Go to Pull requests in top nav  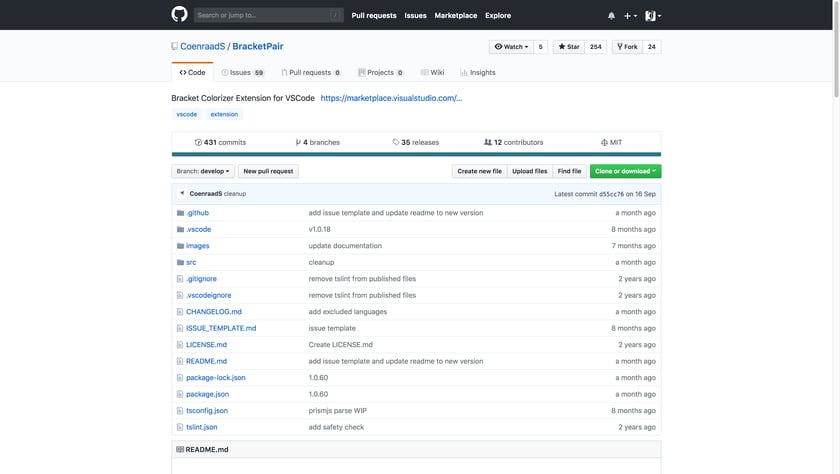click(x=374, y=16)
